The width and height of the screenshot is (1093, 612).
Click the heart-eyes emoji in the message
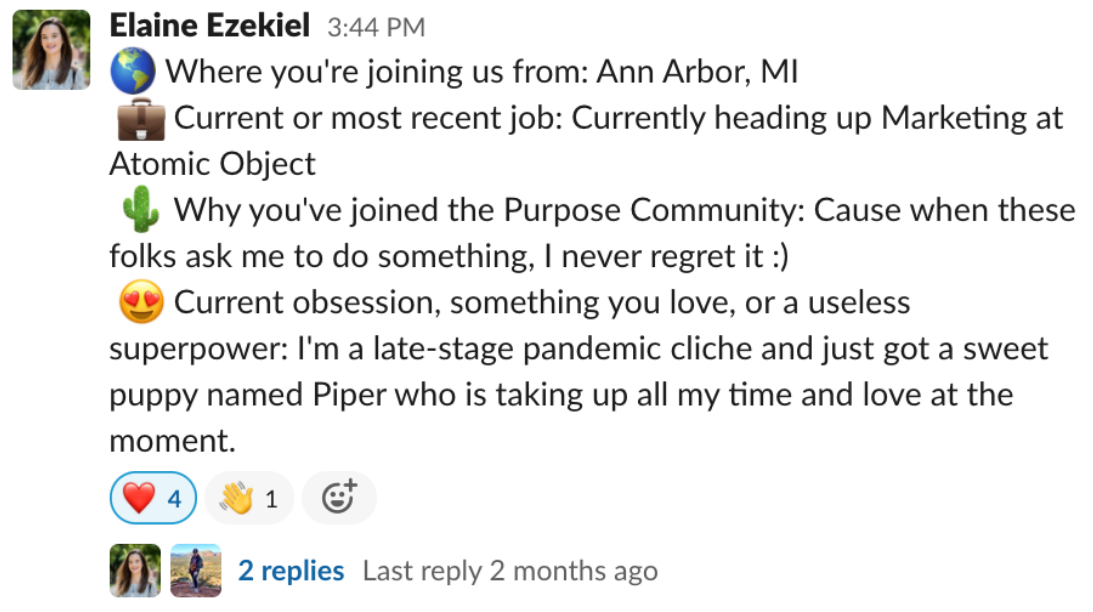139,303
